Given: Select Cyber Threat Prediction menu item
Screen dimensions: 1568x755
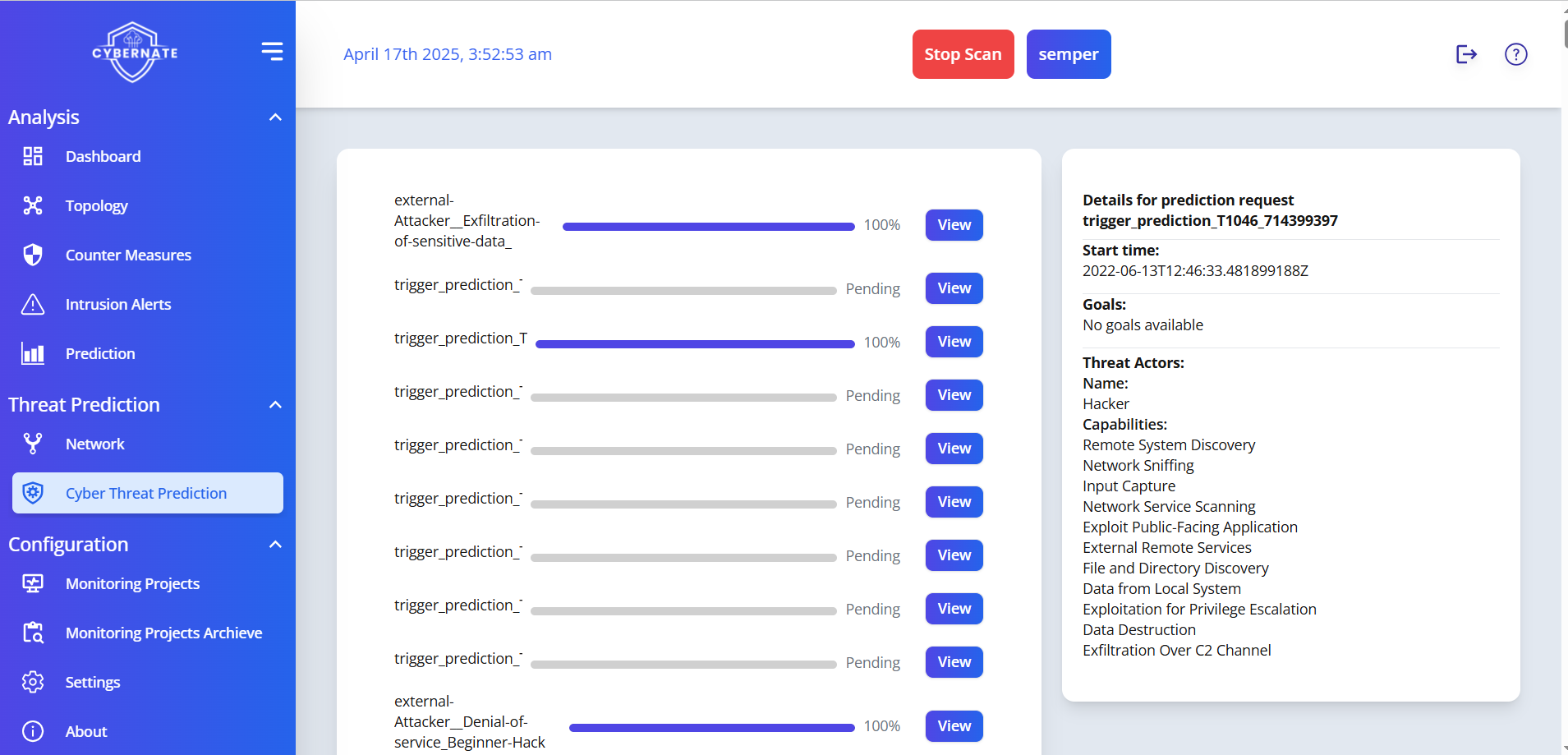Looking at the screenshot, I should [148, 493].
